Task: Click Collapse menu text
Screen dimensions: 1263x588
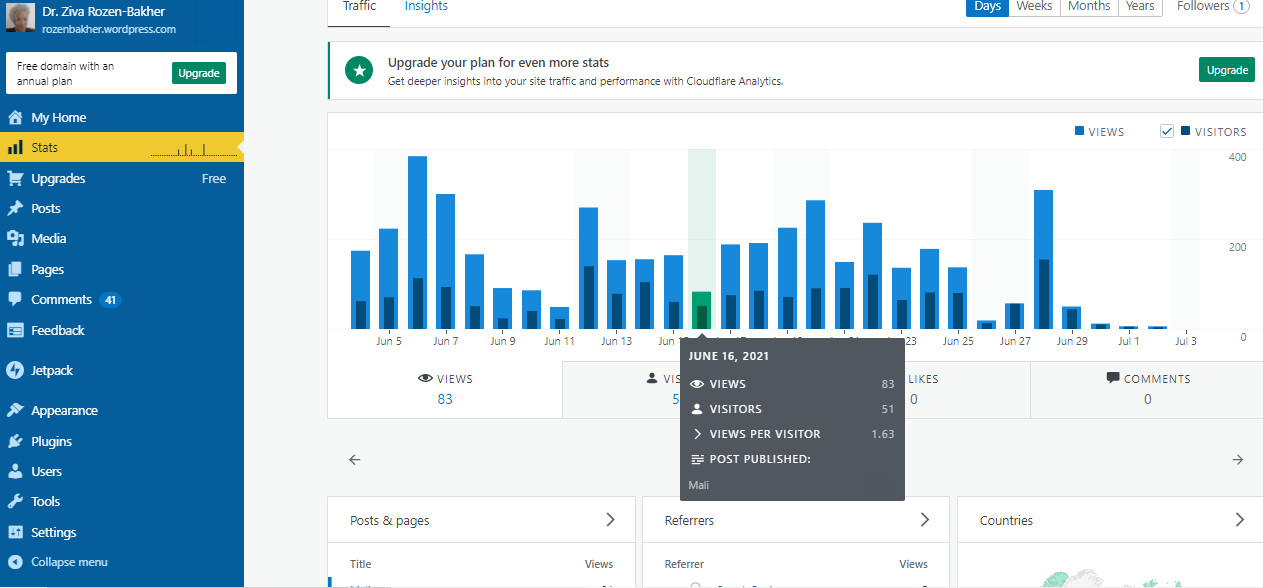Action: (69, 562)
